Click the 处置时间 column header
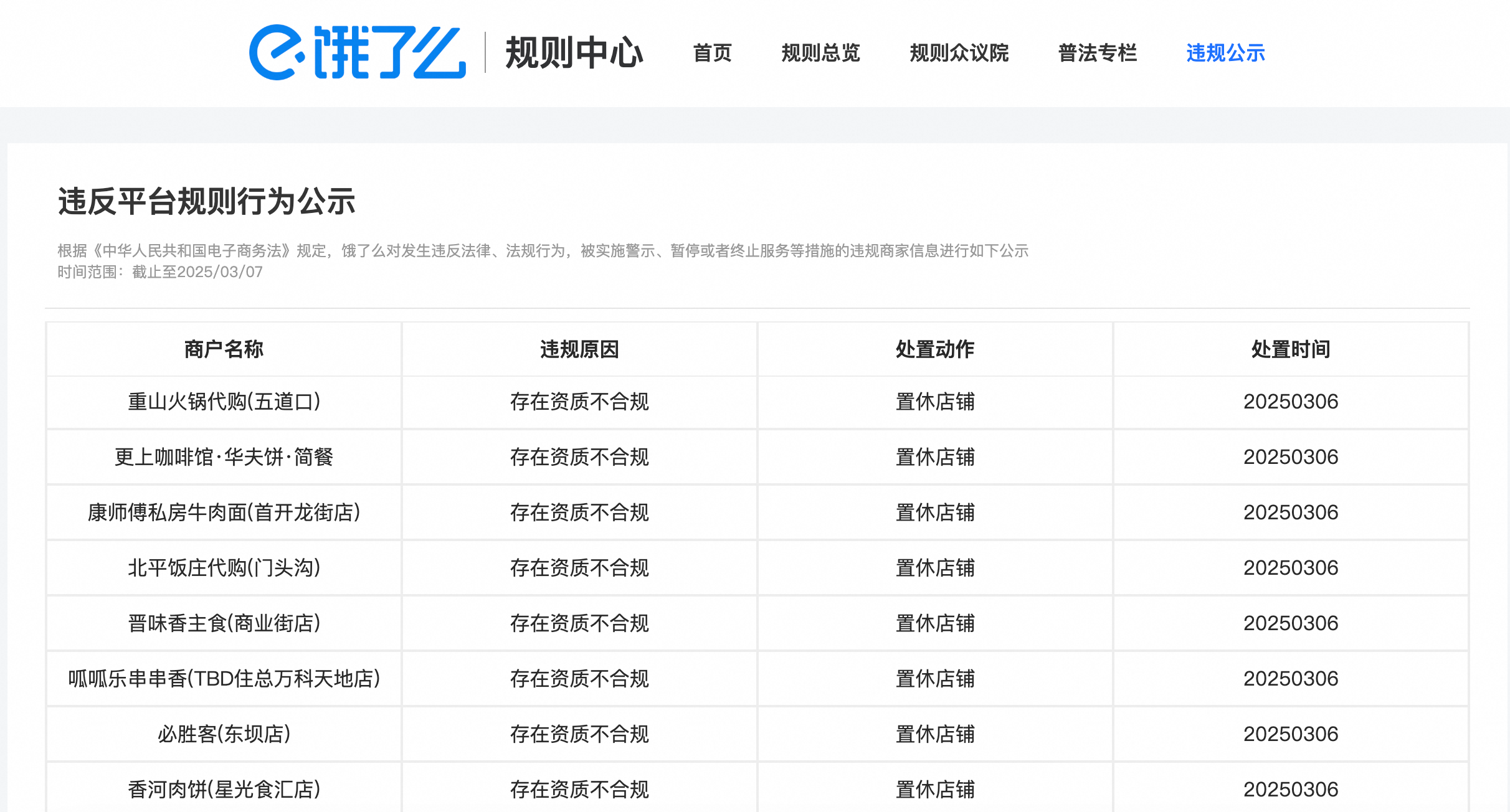This screenshot has width=1510, height=812. point(1291,349)
